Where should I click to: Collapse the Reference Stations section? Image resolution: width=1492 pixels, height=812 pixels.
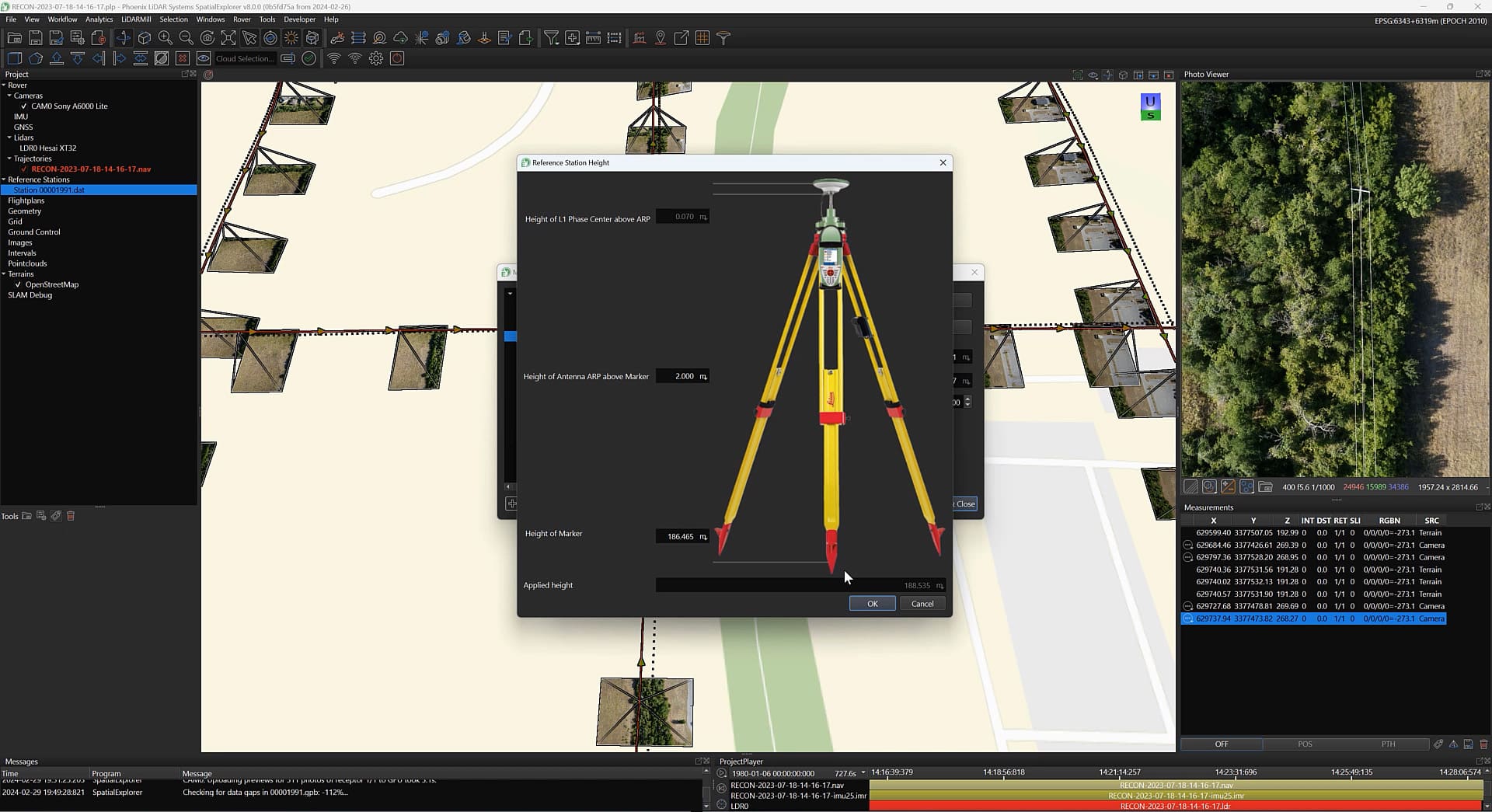[4, 179]
